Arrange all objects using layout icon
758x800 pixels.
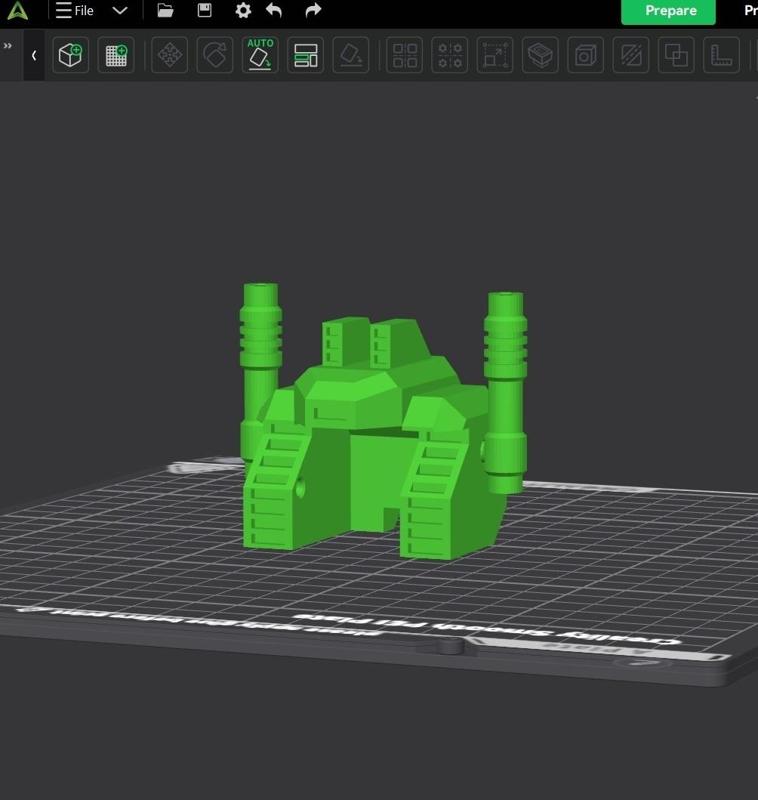(x=306, y=55)
